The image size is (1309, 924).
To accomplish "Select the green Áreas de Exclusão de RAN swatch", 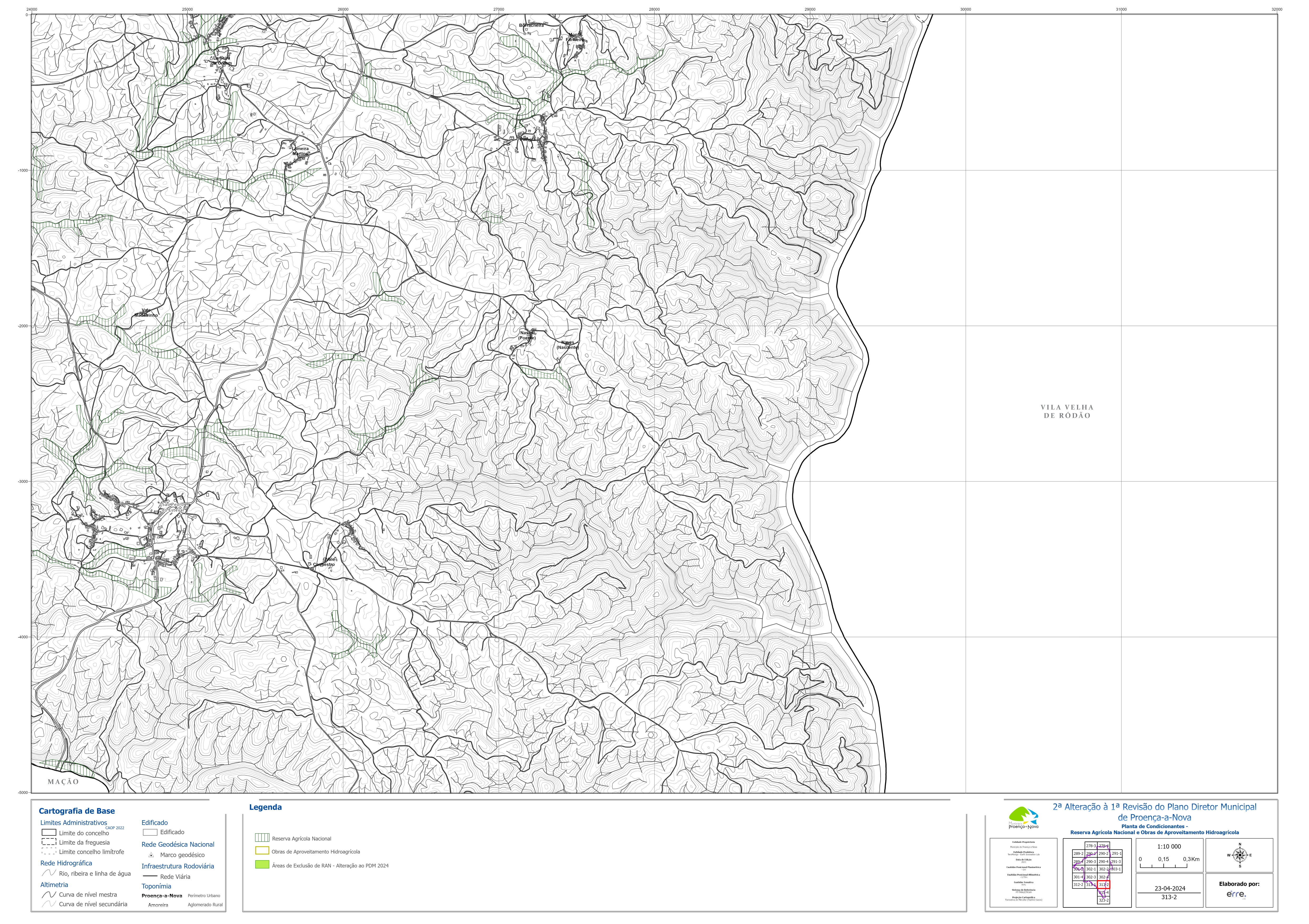I will click(262, 865).
